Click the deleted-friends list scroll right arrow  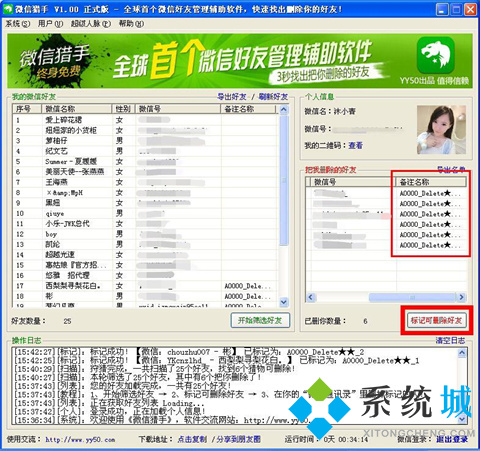pos(462,297)
